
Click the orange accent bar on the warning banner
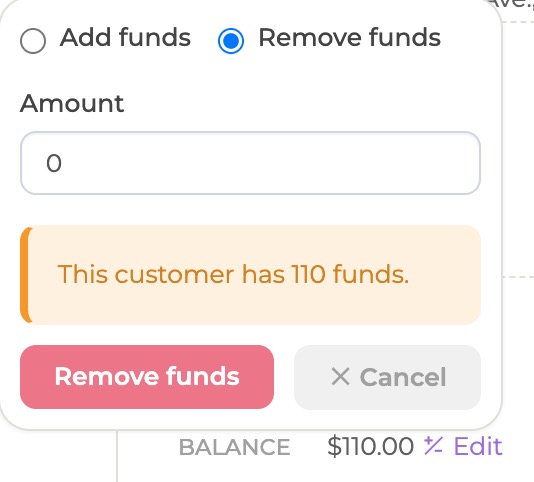pyautogui.click(x=26, y=275)
